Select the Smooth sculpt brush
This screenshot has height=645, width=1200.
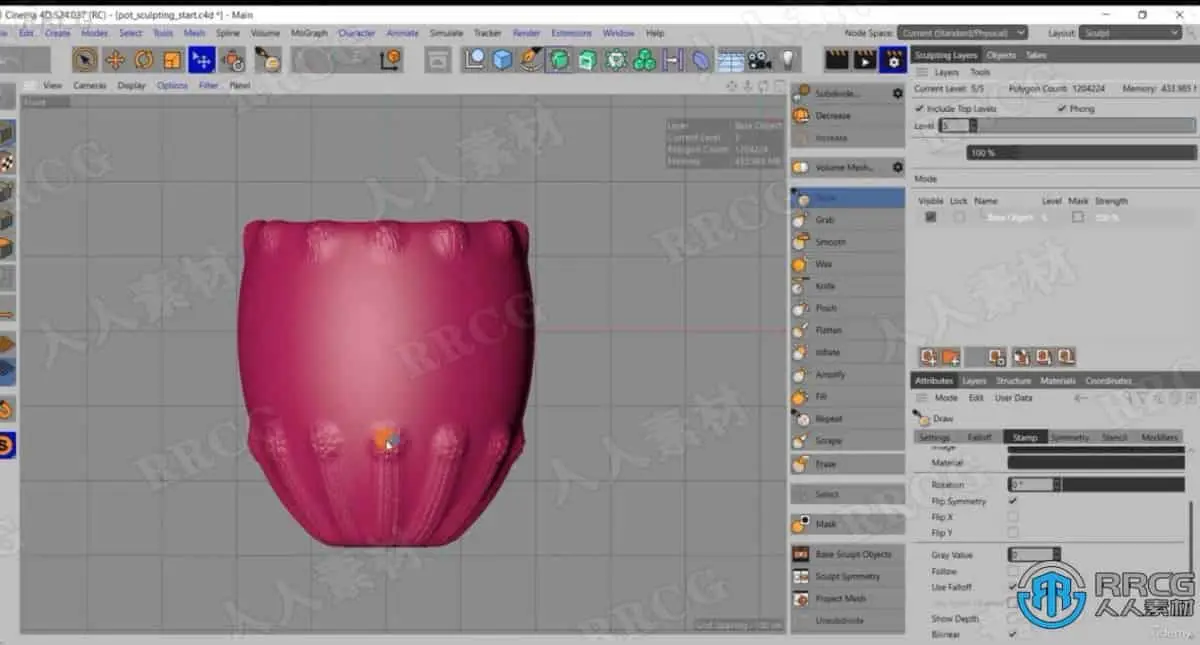pyautogui.click(x=847, y=242)
